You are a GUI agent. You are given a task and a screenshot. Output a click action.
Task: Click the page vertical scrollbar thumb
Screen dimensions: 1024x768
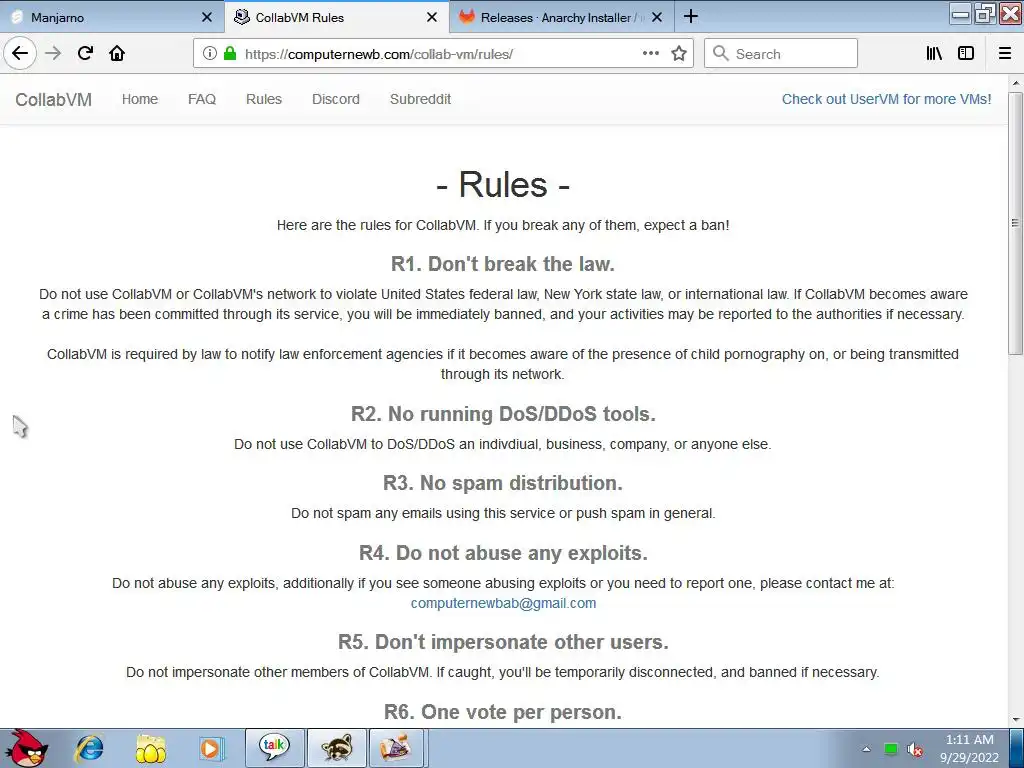(x=1015, y=222)
